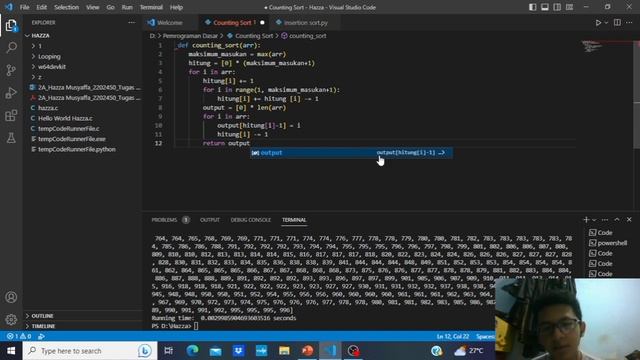Viewport: 640px width, 360px height.
Task: Open the Selection menu
Action: [x=66, y=7]
